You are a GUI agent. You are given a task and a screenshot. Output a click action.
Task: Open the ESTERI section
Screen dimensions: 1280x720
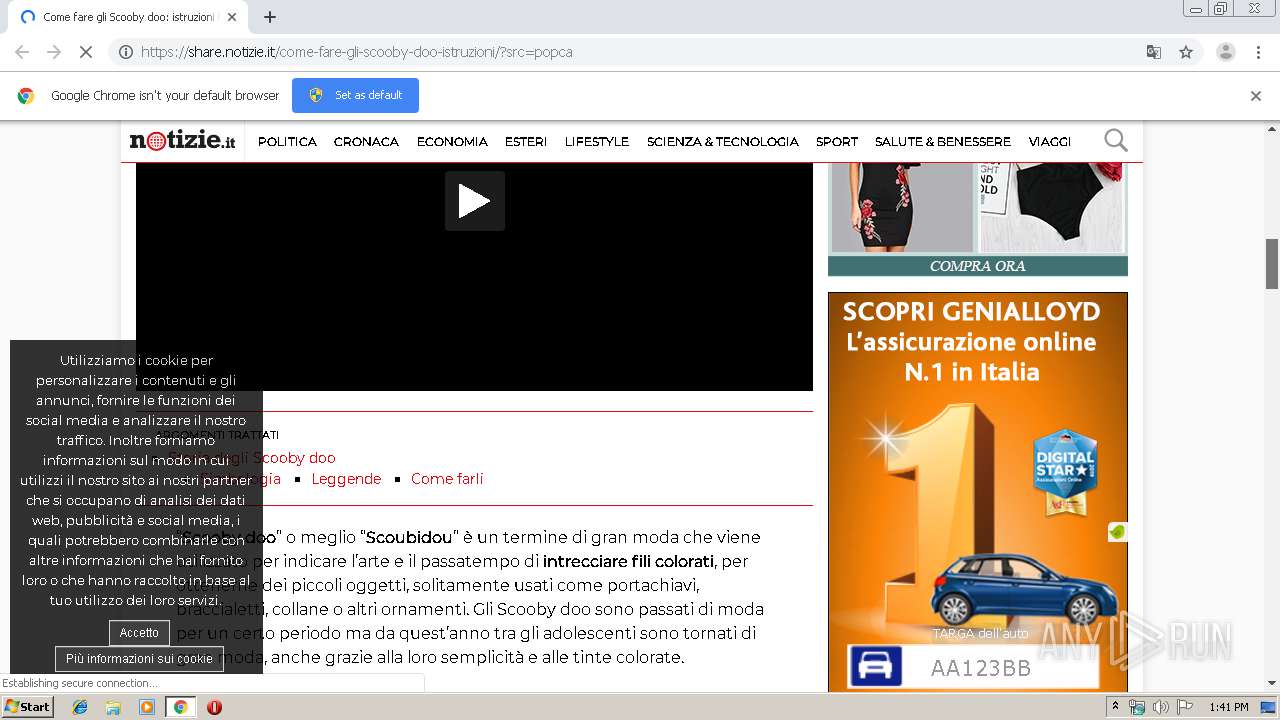[526, 142]
